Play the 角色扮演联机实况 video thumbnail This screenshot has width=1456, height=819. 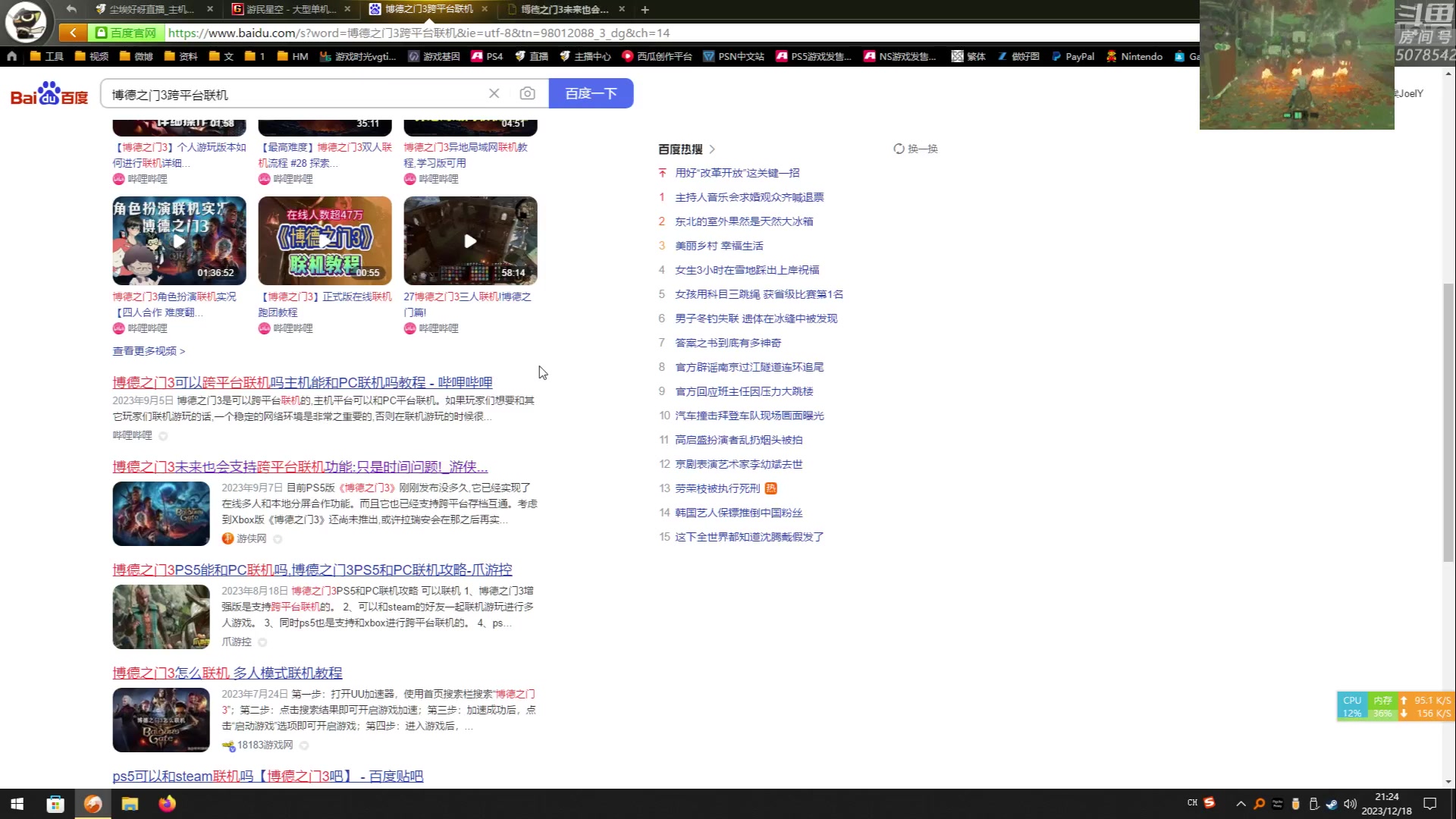tap(179, 240)
